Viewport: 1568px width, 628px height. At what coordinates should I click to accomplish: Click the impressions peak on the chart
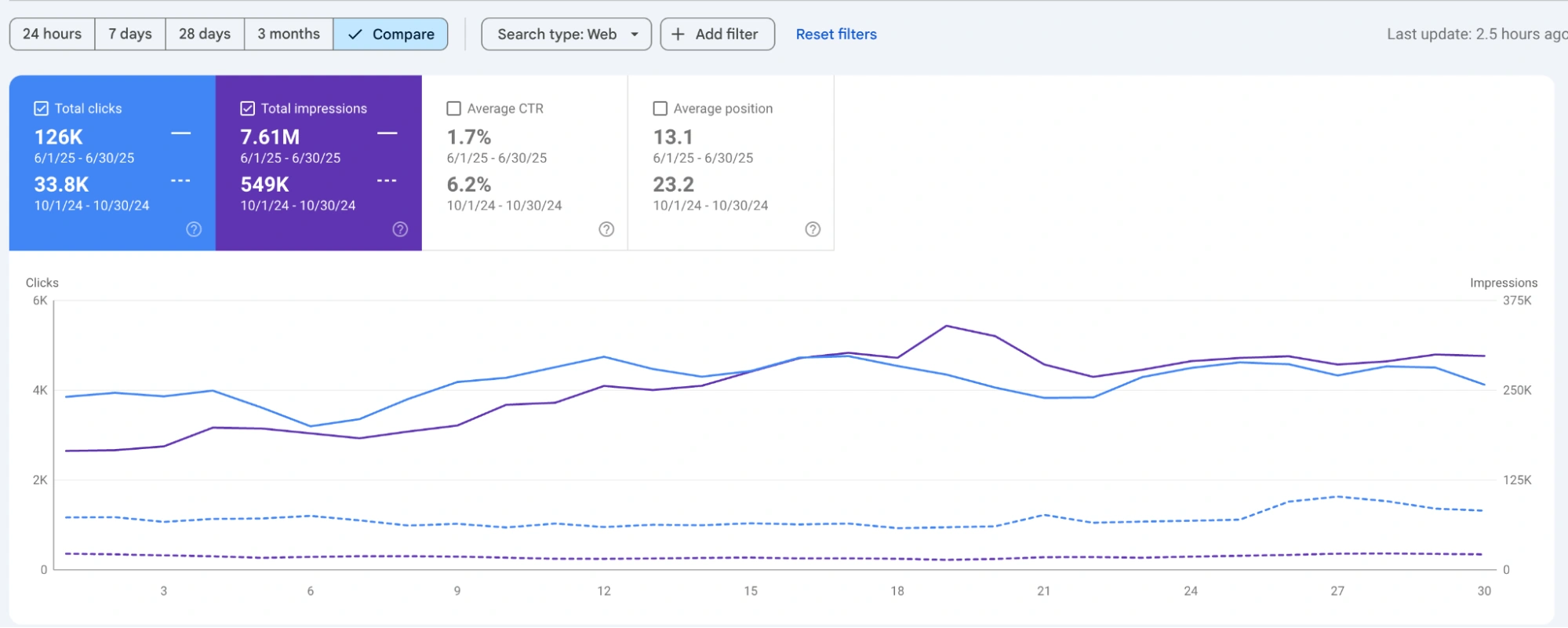coord(947,326)
